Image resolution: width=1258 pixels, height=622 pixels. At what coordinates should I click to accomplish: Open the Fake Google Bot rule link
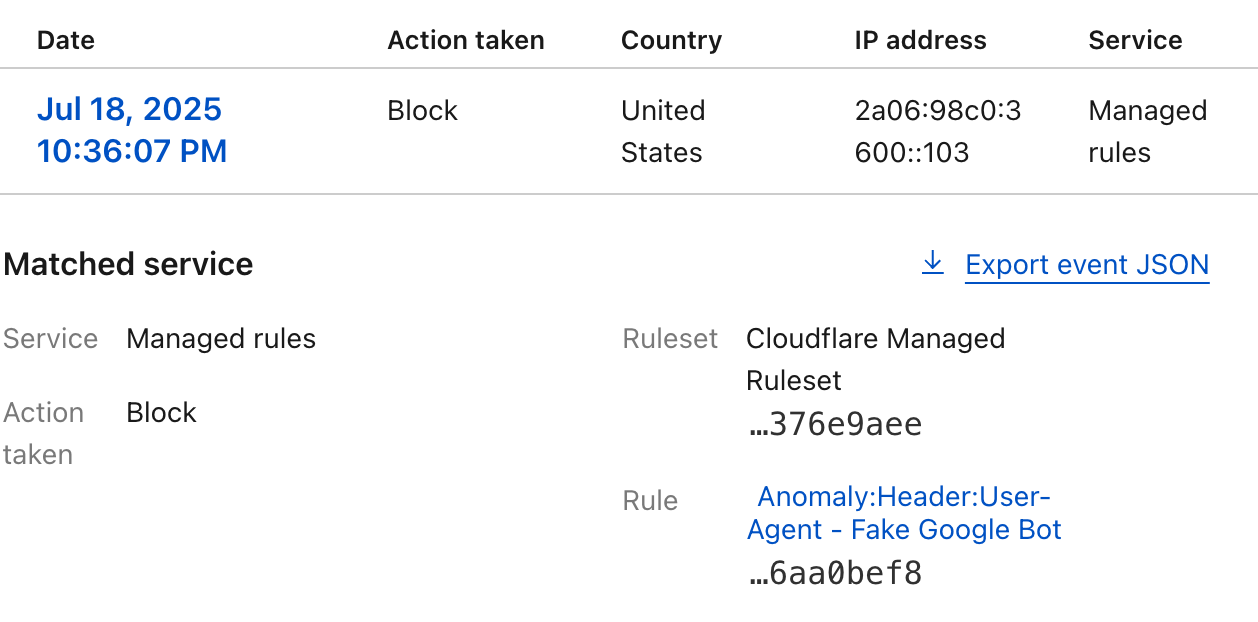coord(904,513)
